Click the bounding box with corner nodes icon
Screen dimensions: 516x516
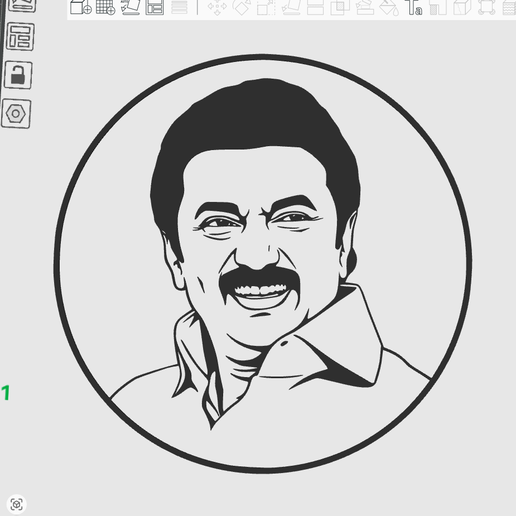[486, 7]
